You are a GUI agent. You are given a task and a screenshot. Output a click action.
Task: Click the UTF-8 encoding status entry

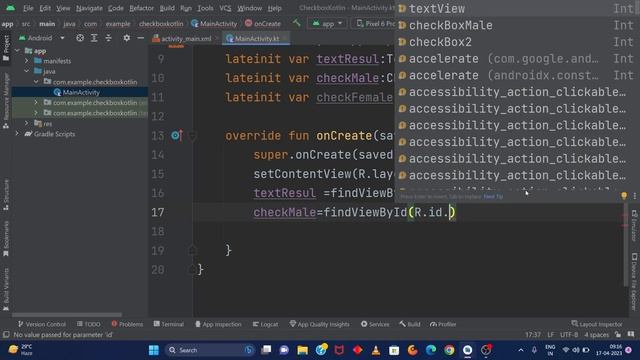point(569,335)
